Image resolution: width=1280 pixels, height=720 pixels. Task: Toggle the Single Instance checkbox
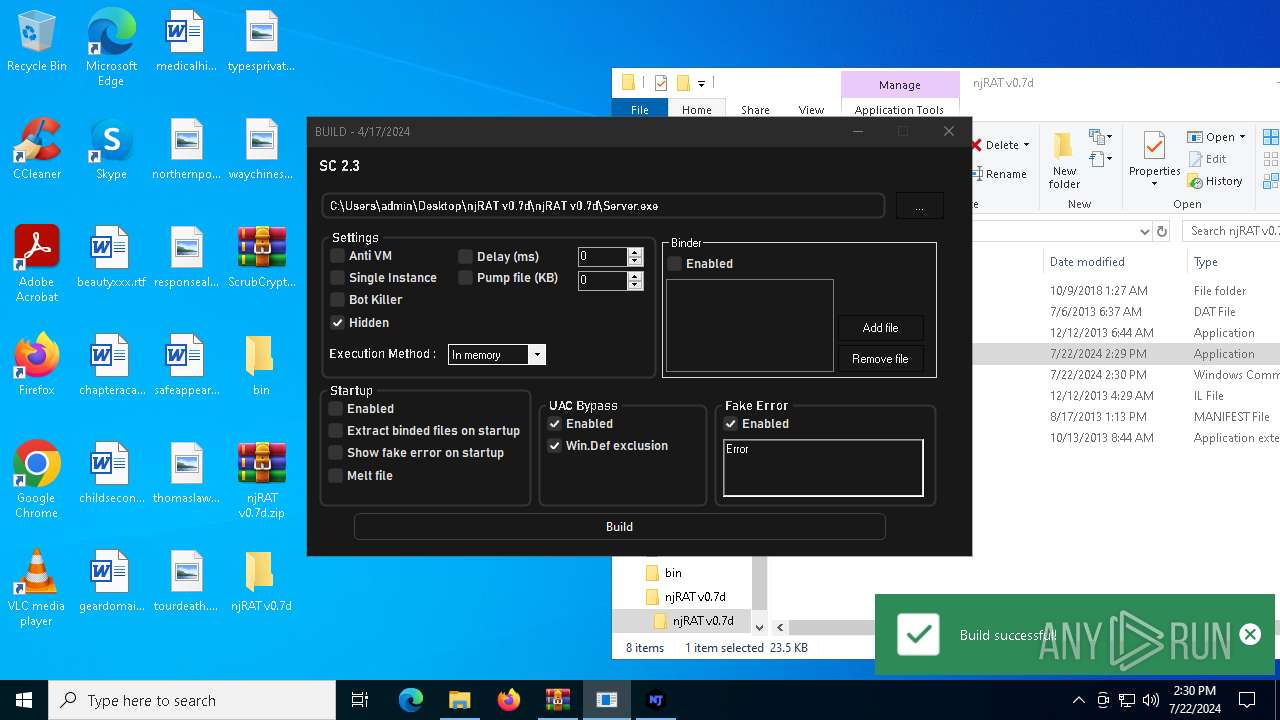(338, 278)
